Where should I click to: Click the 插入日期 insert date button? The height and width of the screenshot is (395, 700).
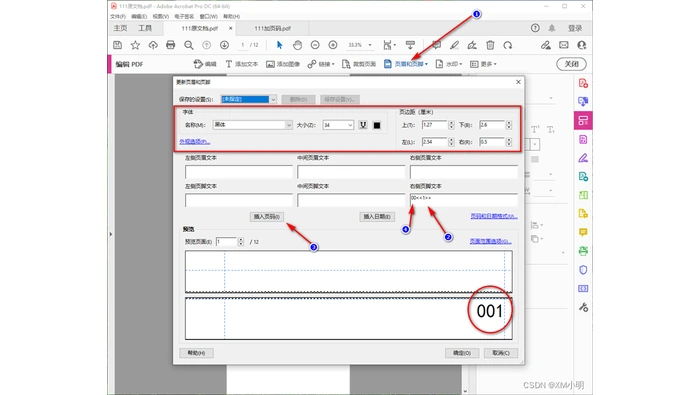coord(377,217)
